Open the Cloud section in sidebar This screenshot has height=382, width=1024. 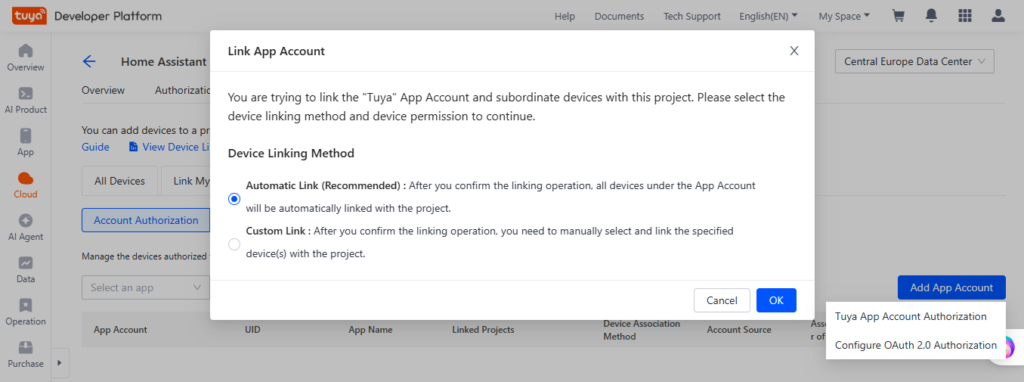25,185
